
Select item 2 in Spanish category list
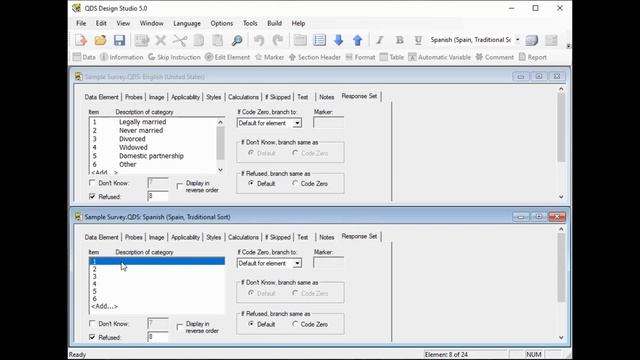click(x=157, y=269)
